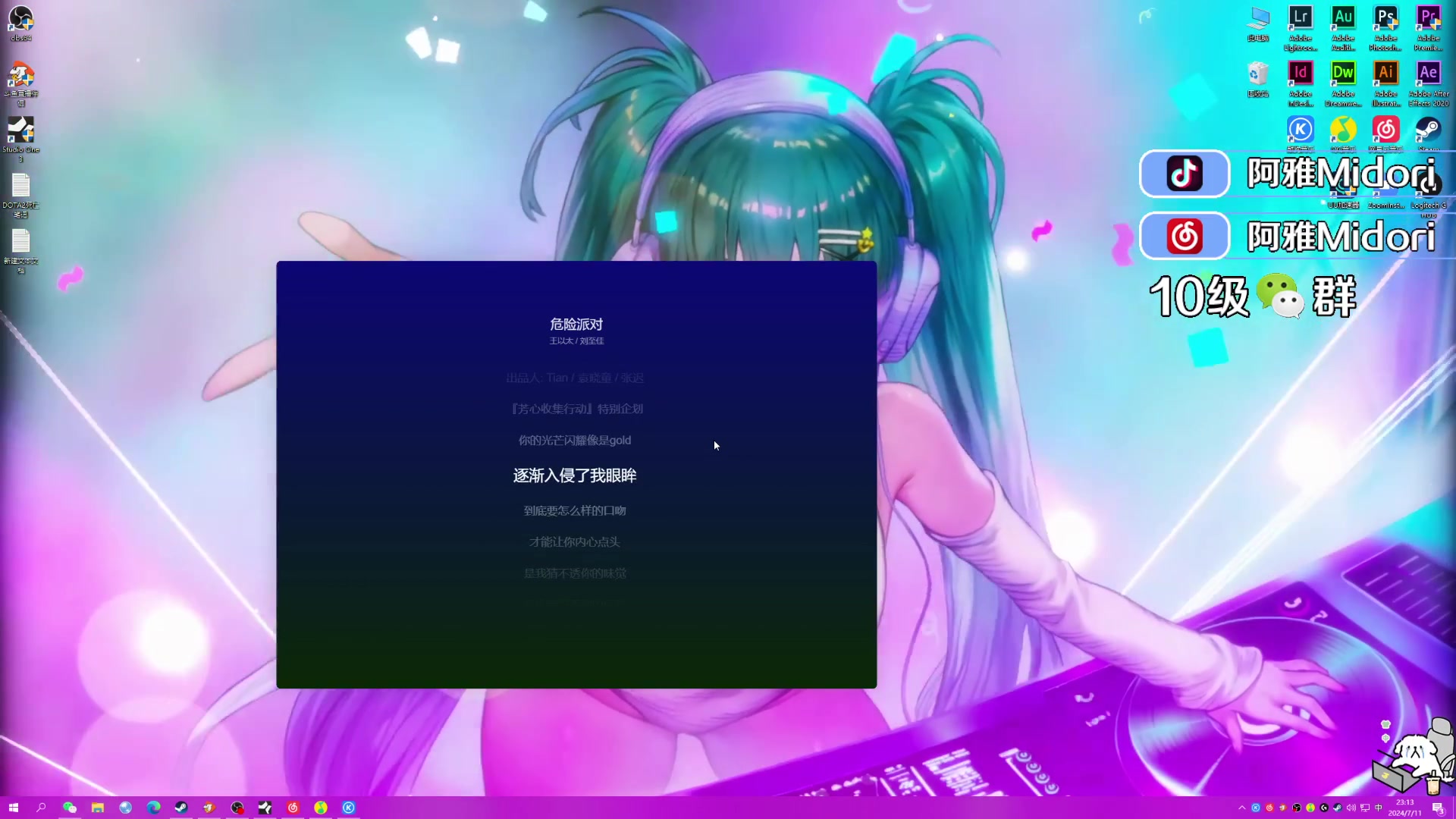Open the Studio One 3 desktop shortcut
This screenshot has height=819, width=1456.
20,139
